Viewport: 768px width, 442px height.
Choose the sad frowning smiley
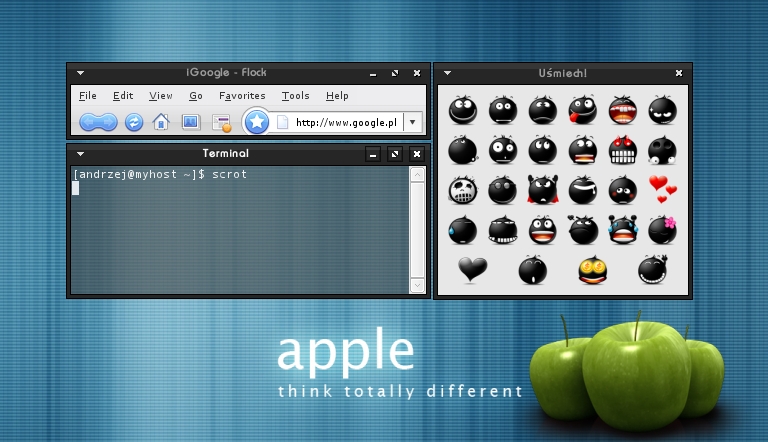pos(543,110)
